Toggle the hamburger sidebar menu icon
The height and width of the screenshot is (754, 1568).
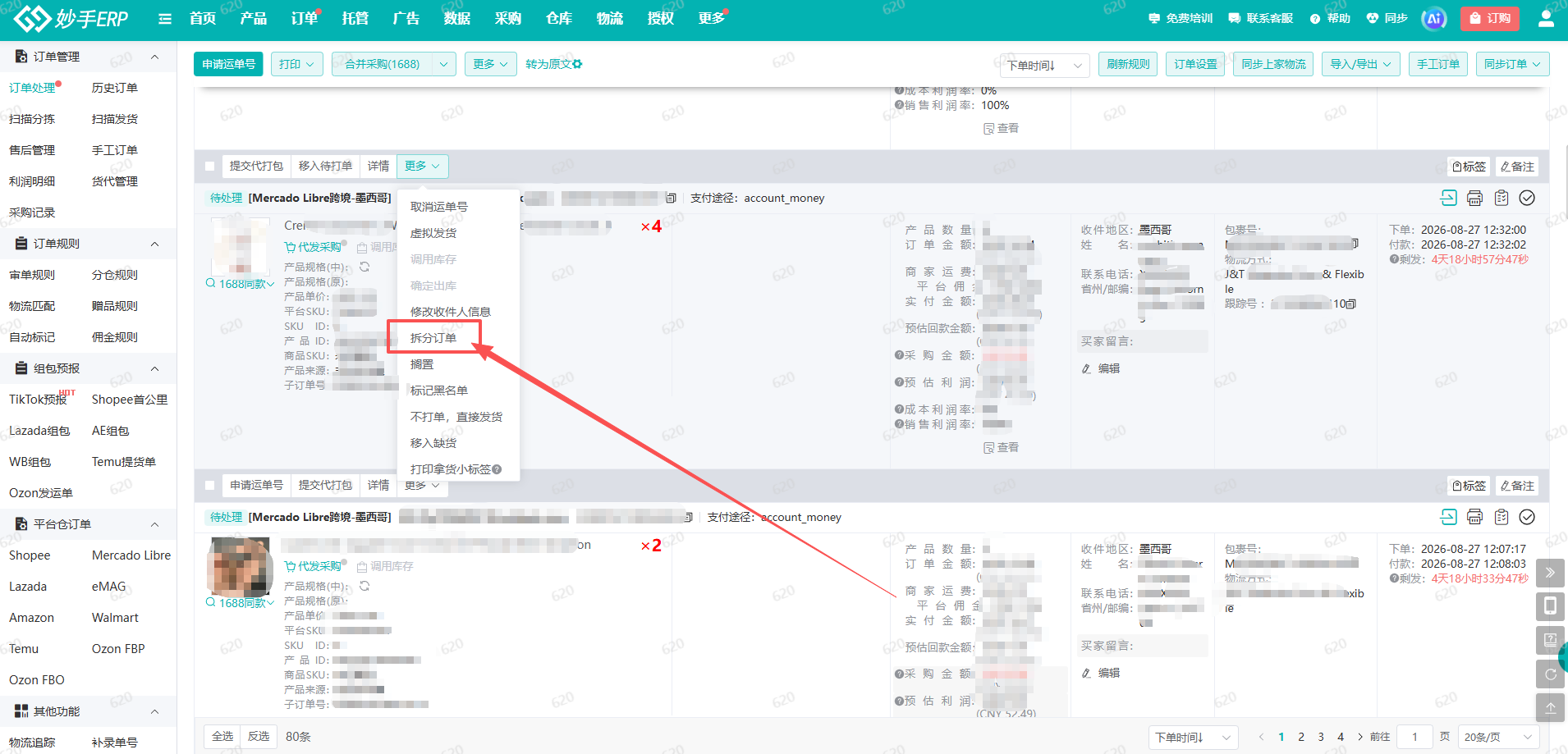point(165,19)
